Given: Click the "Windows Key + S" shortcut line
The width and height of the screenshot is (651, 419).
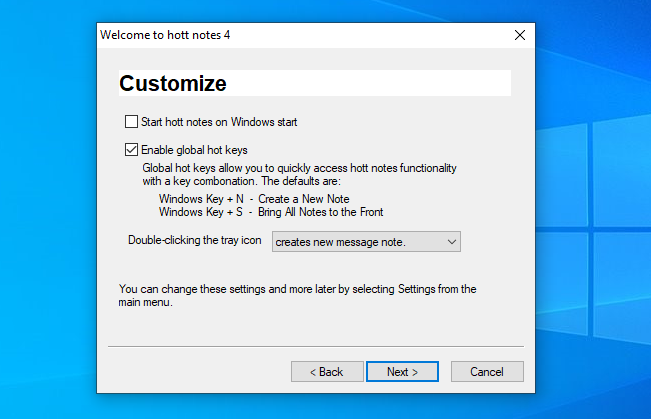Looking at the screenshot, I should [270, 212].
